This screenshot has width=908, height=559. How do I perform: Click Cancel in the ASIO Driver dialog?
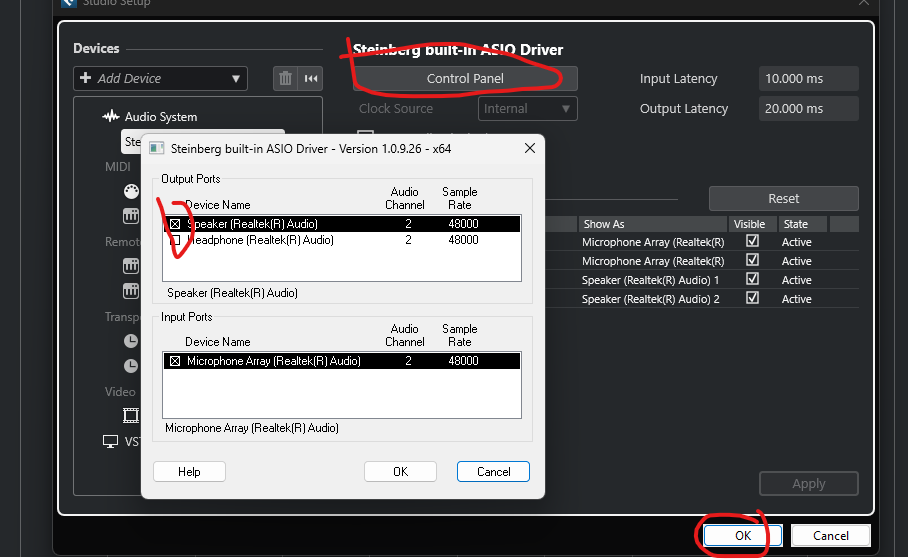[x=493, y=472]
